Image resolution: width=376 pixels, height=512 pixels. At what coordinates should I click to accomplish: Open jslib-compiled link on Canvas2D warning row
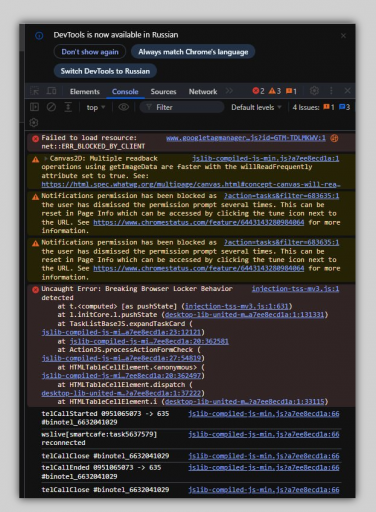coord(265,158)
